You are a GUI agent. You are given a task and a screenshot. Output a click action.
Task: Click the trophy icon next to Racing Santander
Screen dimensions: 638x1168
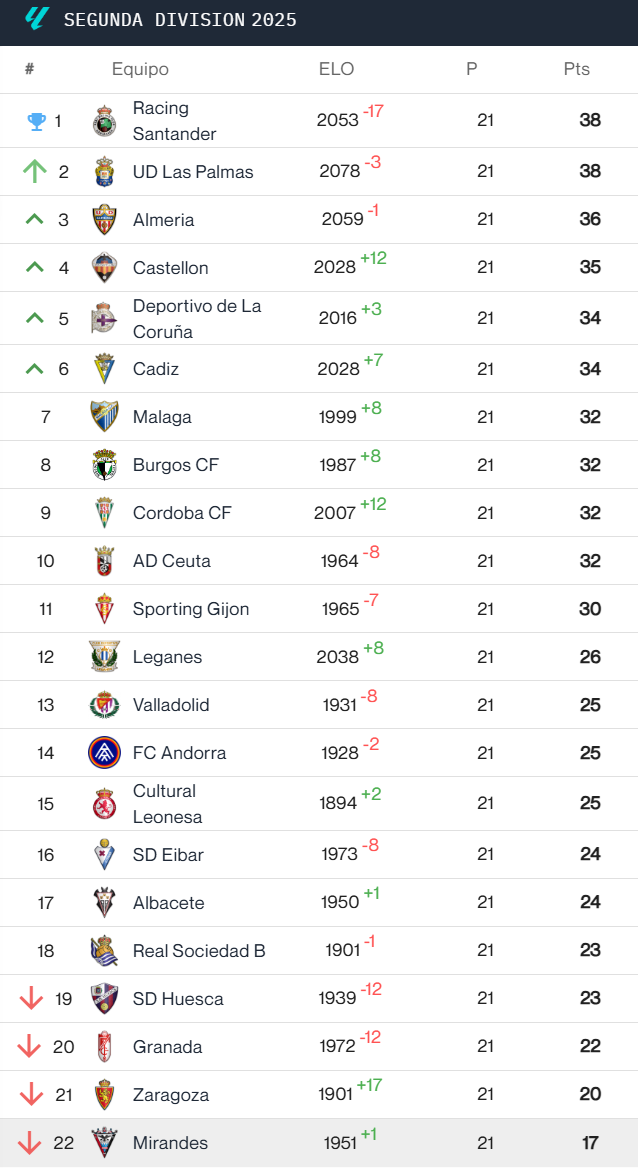(x=36, y=117)
